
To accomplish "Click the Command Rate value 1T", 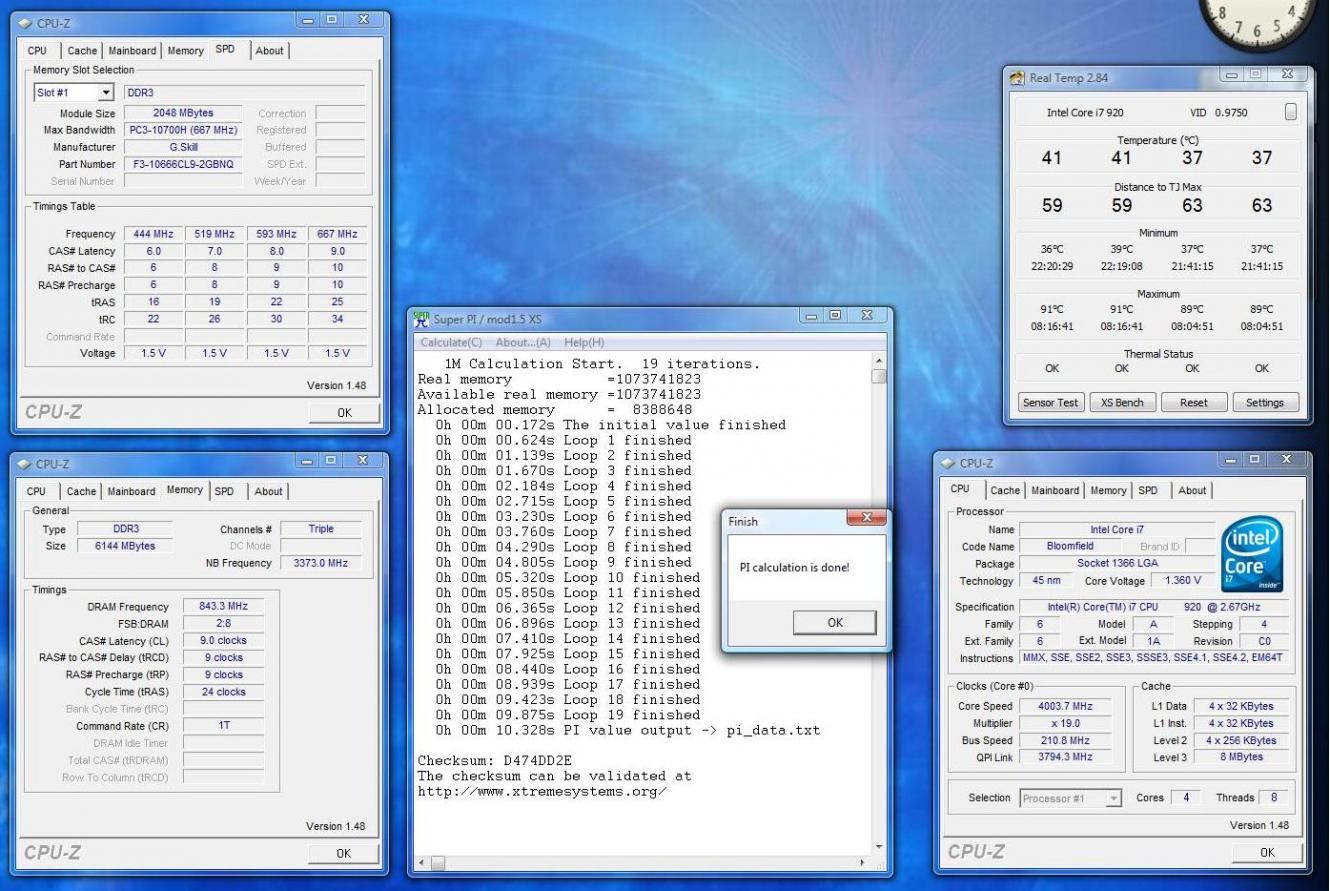I will coord(224,726).
